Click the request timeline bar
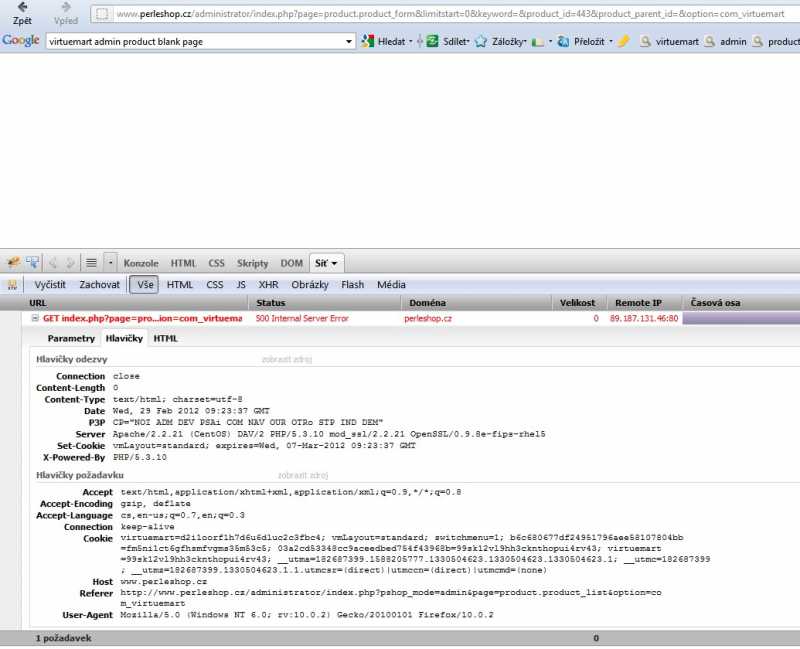Viewport: 800px width, 649px height. click(740, 319)
